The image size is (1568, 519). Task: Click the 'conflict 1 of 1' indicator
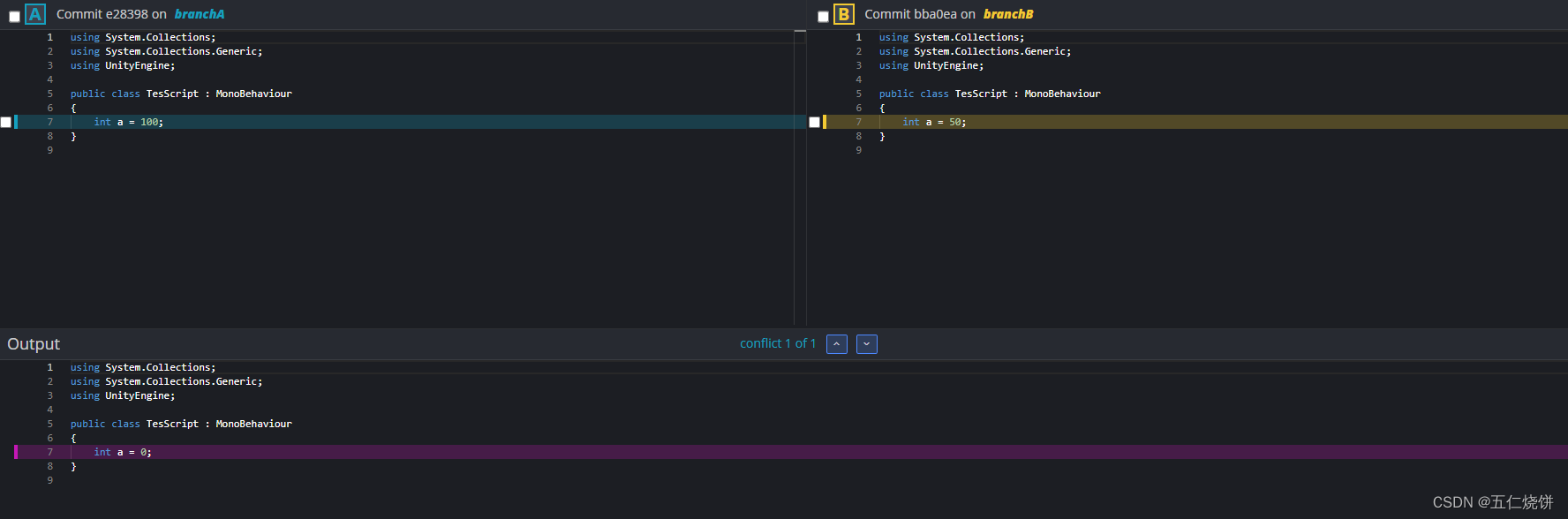(778, 343)
